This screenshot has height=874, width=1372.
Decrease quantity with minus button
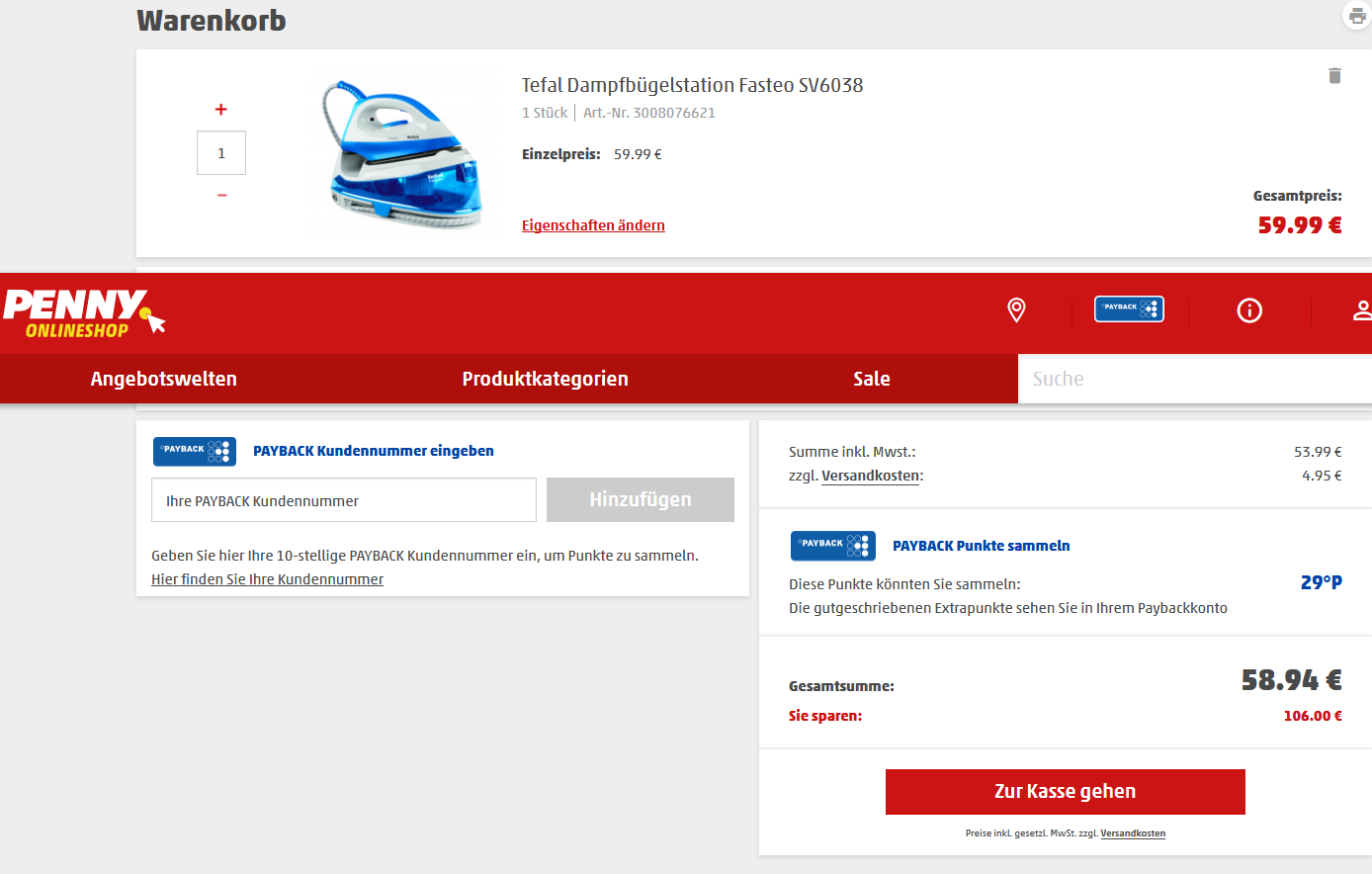click(x=221, y=196)
